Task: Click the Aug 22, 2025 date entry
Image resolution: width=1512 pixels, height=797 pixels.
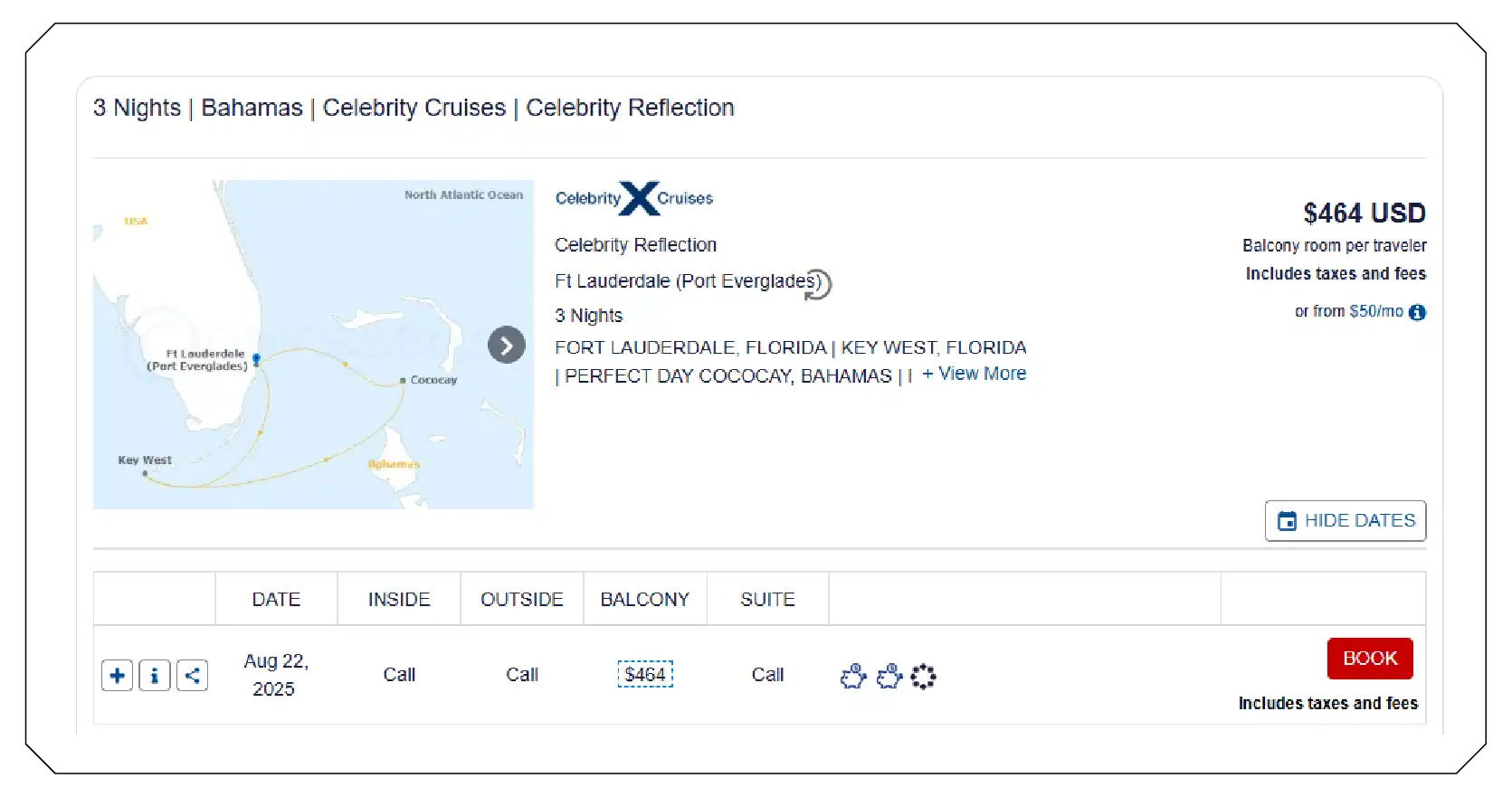Action: pyautogui.click(x=275, y=674)
